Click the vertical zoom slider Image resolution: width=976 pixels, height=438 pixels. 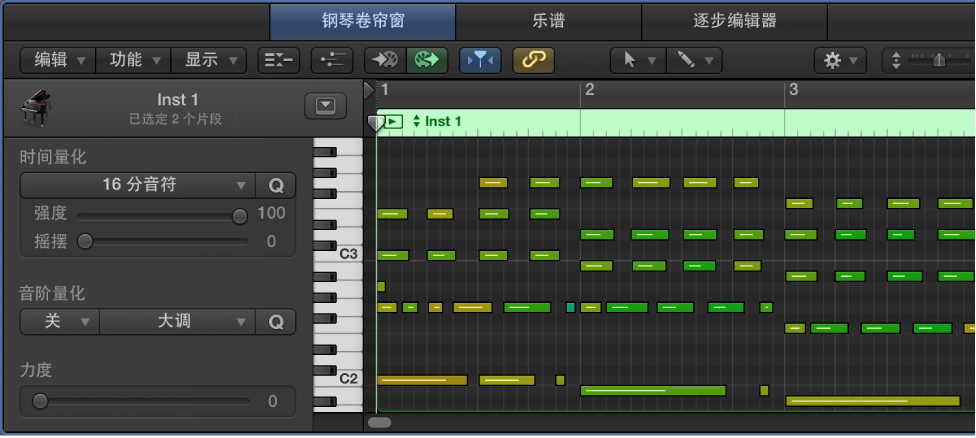coord(939,60)
